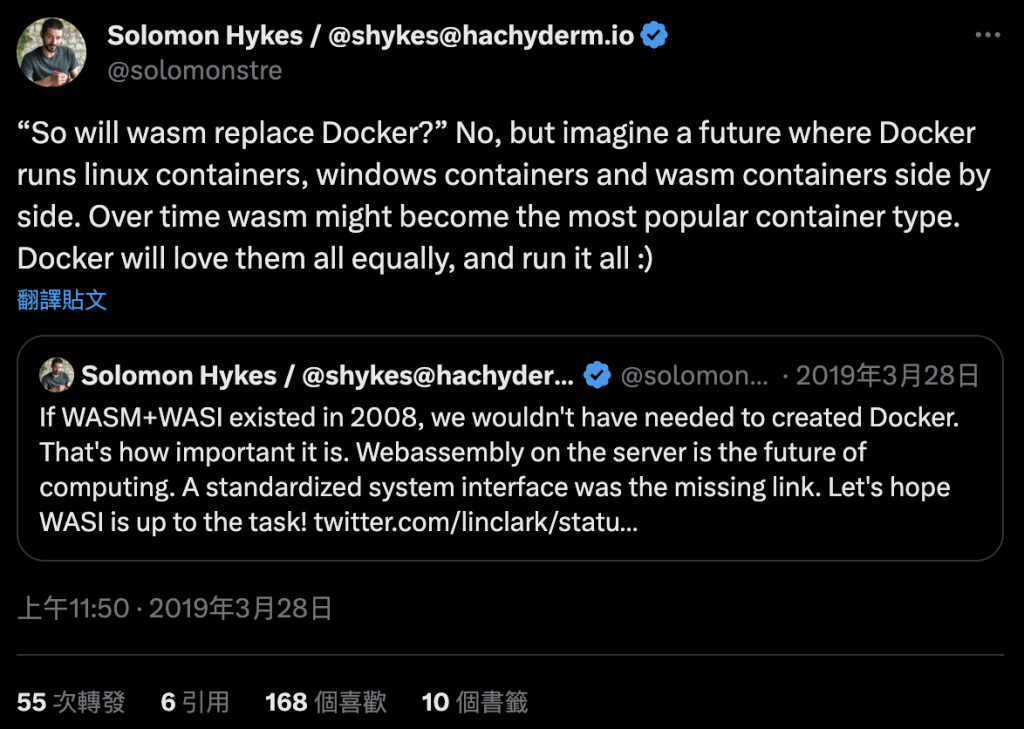The width and height of the screenshot is (1024, 729).
Task: Open the twitter.com/linclark link in quote
Action: [x=473, y=521]
